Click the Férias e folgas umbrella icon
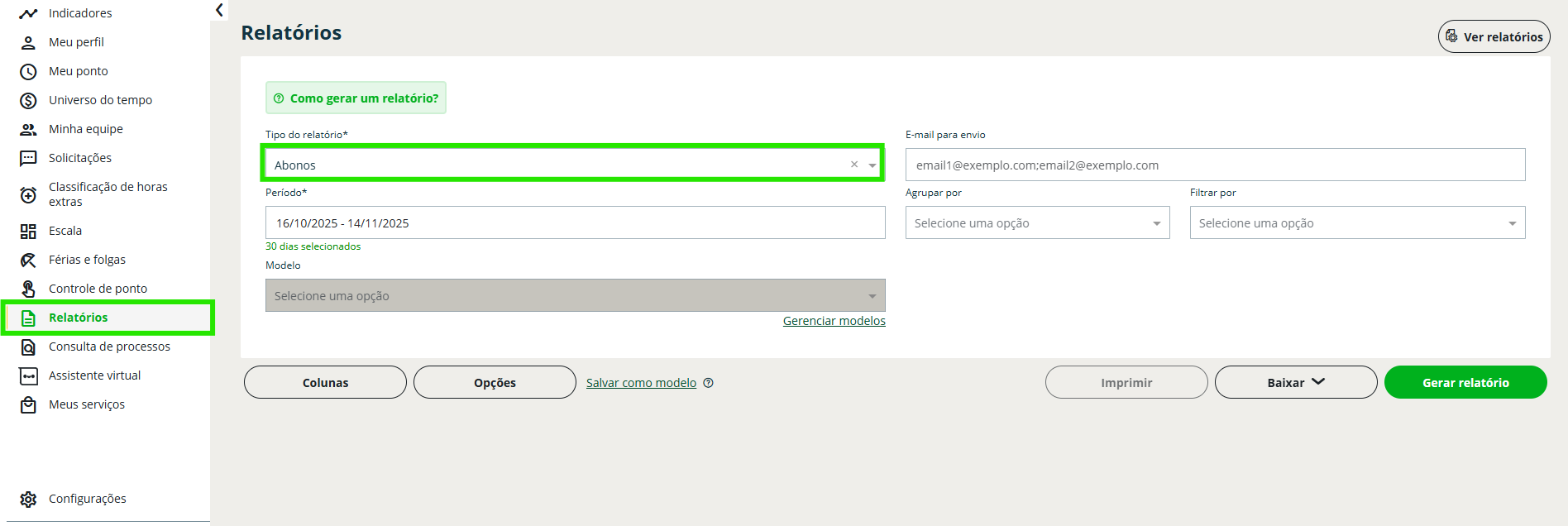The width and height of the screenshot is (1568, 526). coord(28,261)
